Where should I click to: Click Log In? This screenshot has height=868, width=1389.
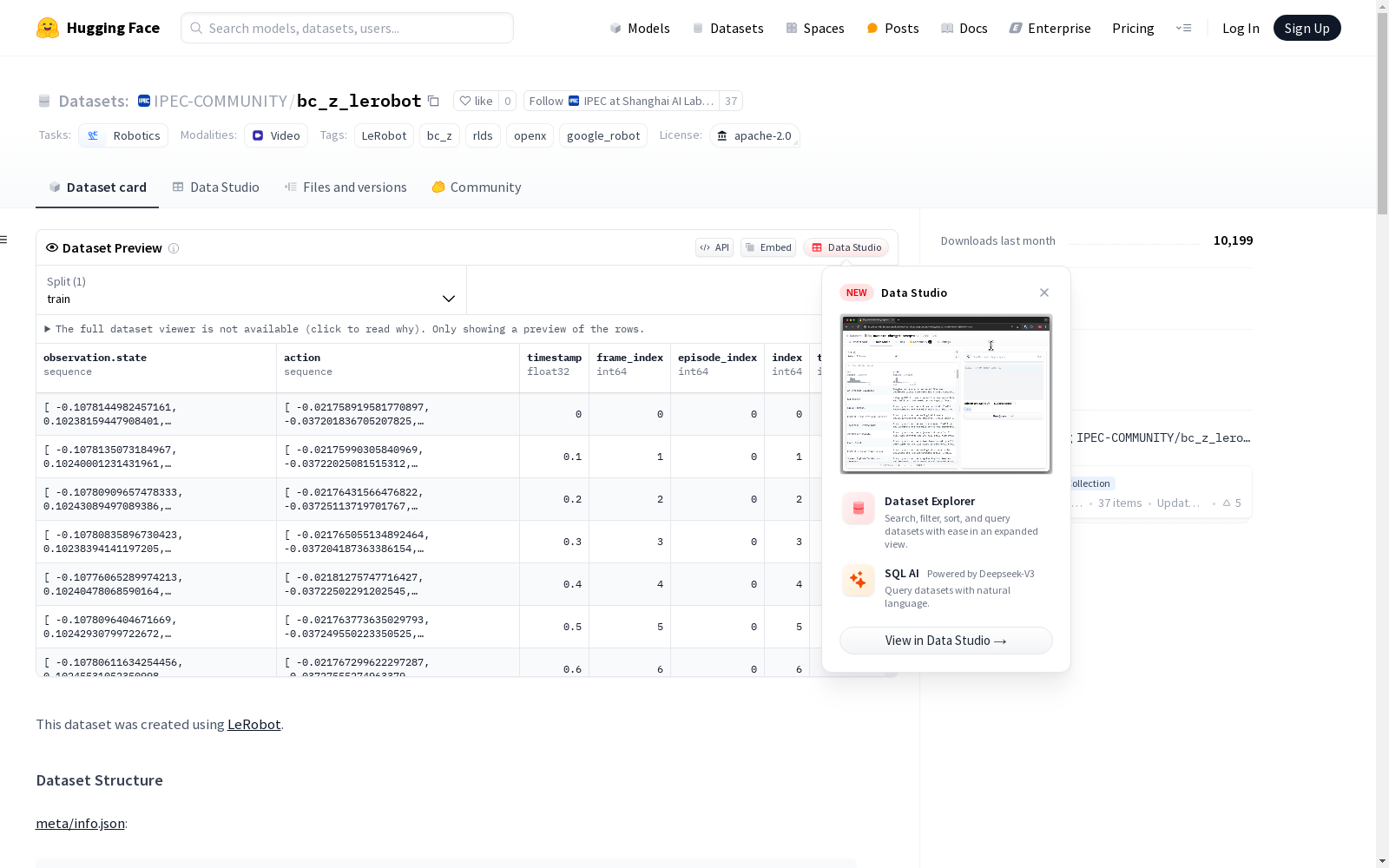click(1241, 28)
